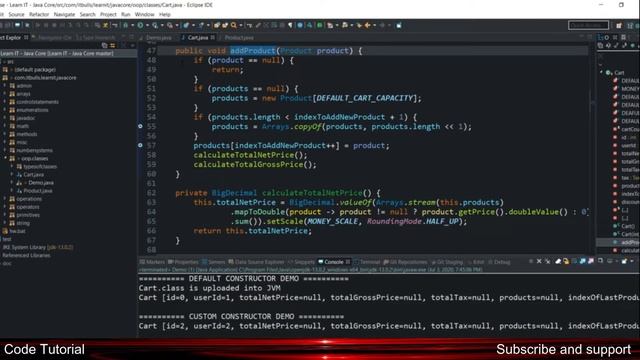The height and width of the screenshot is (360, 640).
Task: Open the Help menu
Action: pyautogui.click(x=165, y=14)
